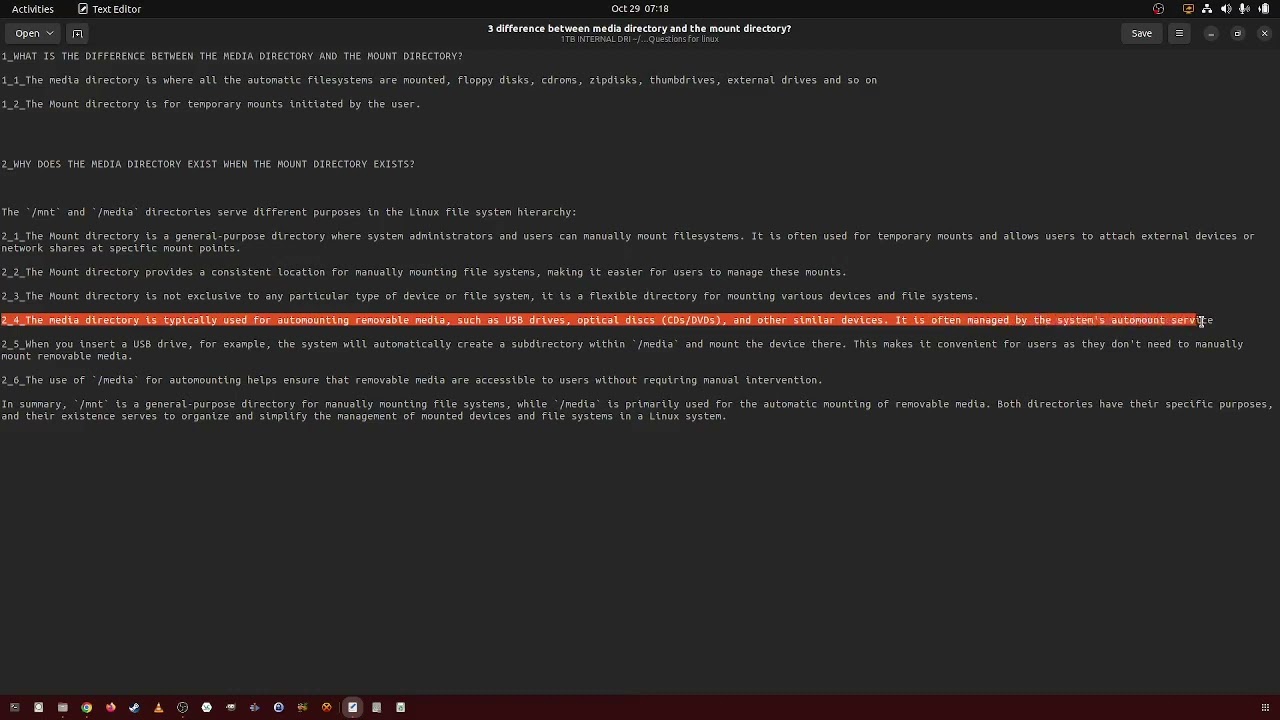The image size is (1280, 720).
Task: Click heading '2_WHY DOES THE MEDIA DIRECTORY EXIST'
Action: tap(208, 164)
